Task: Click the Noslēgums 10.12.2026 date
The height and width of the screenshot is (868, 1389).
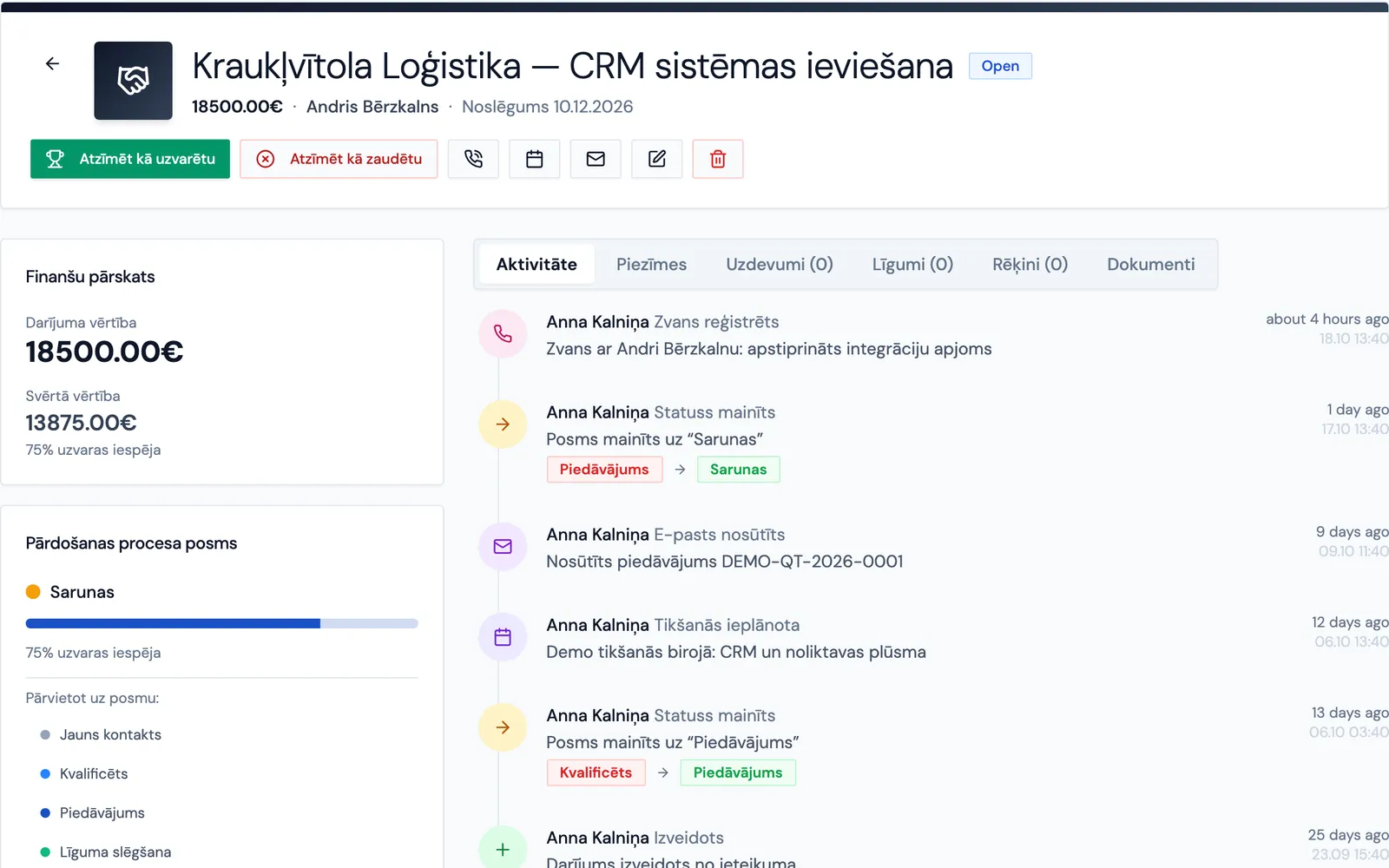Action: pyautogui.click(x=547, y=107)
